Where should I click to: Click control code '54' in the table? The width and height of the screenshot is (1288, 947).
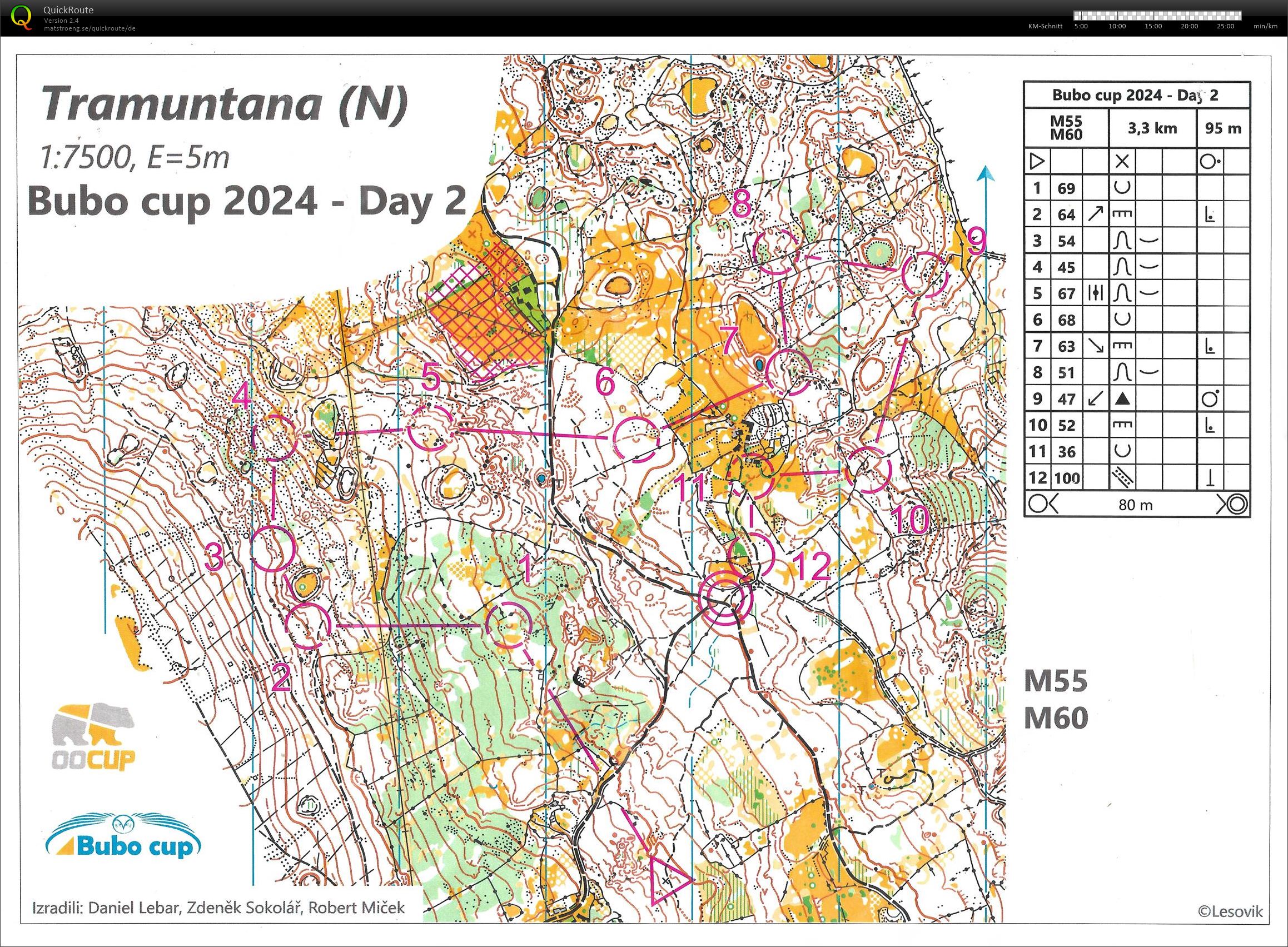pos(1067,241)
